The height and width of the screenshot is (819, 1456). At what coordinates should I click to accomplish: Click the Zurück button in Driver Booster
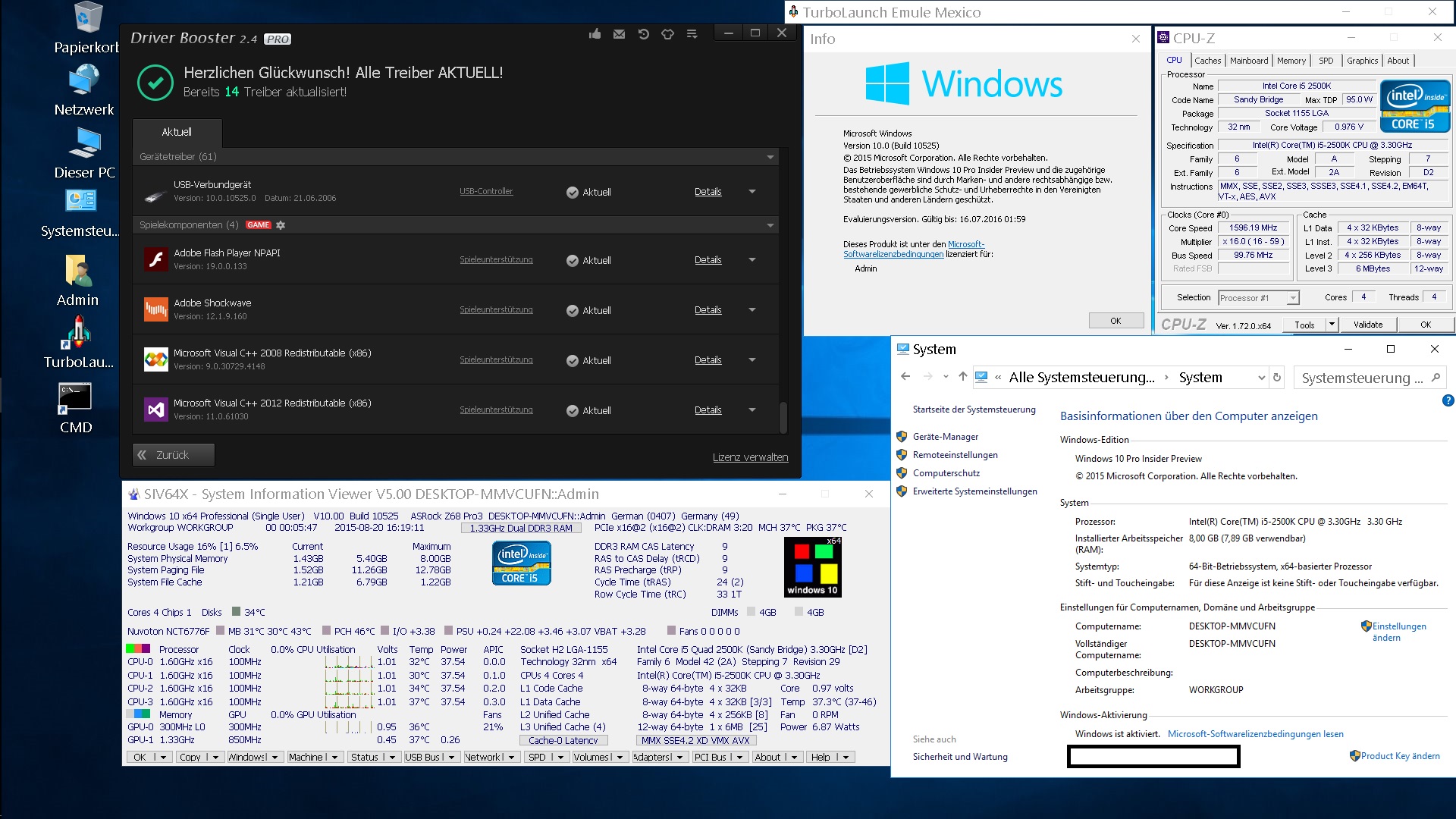[174, 455]
